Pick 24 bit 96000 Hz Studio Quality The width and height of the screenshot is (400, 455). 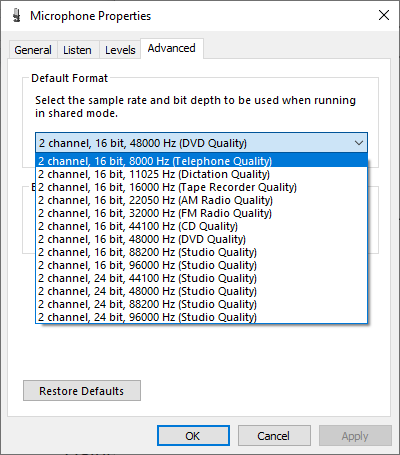tap(201, 317)
